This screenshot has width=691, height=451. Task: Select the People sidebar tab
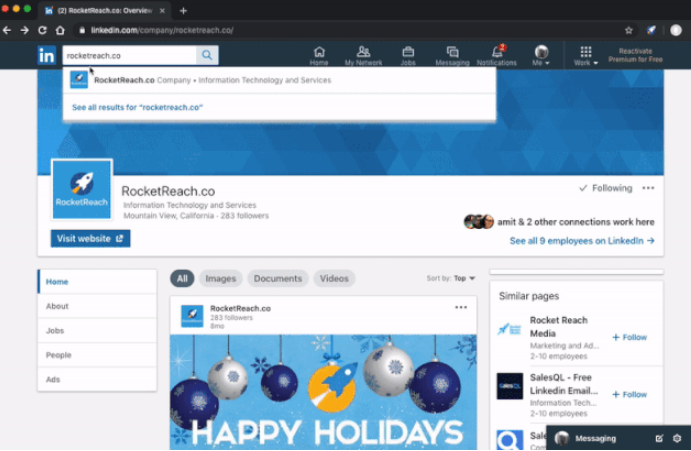coord(97,355)
